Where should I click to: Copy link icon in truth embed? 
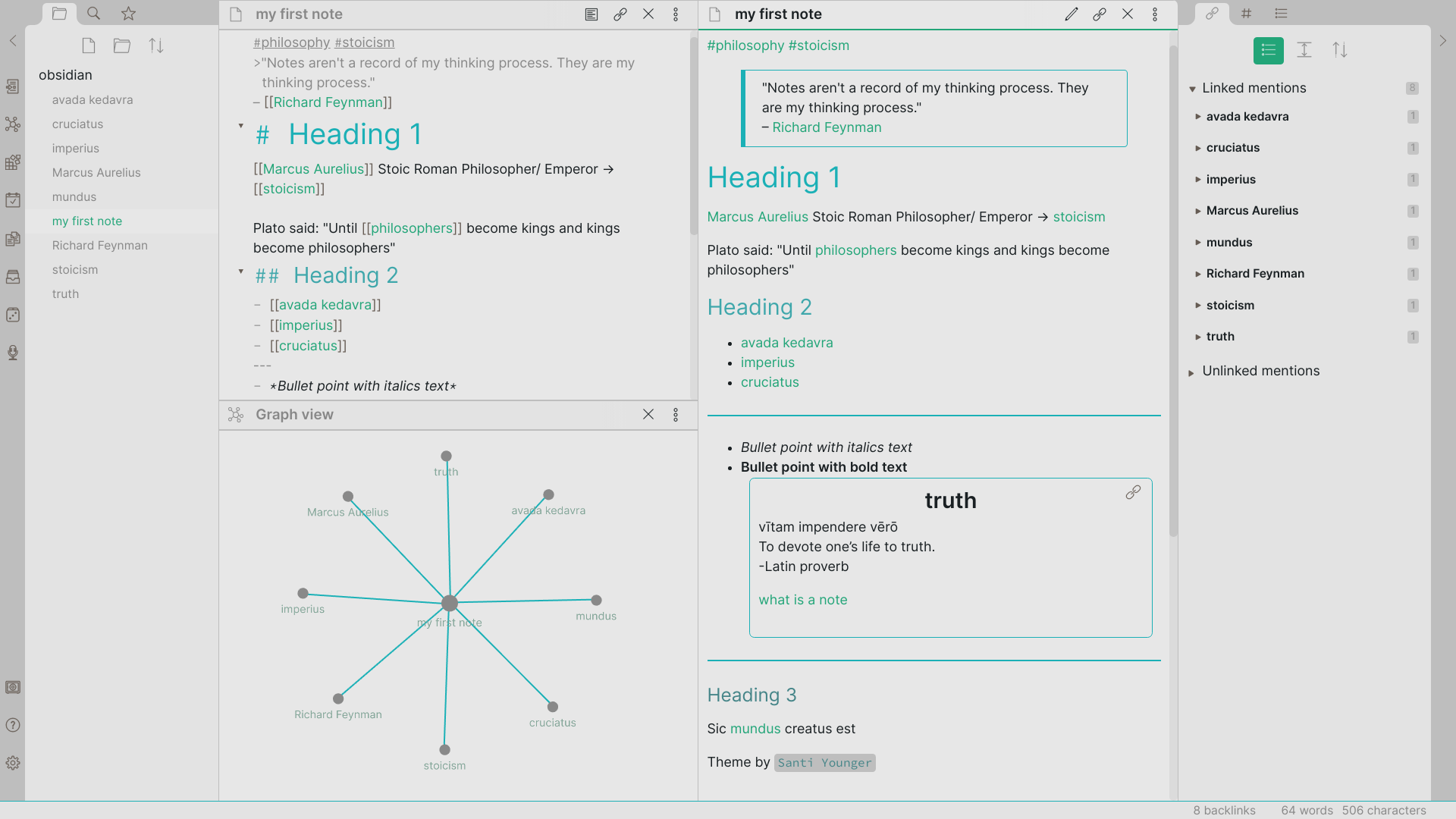coord(1133,493)
